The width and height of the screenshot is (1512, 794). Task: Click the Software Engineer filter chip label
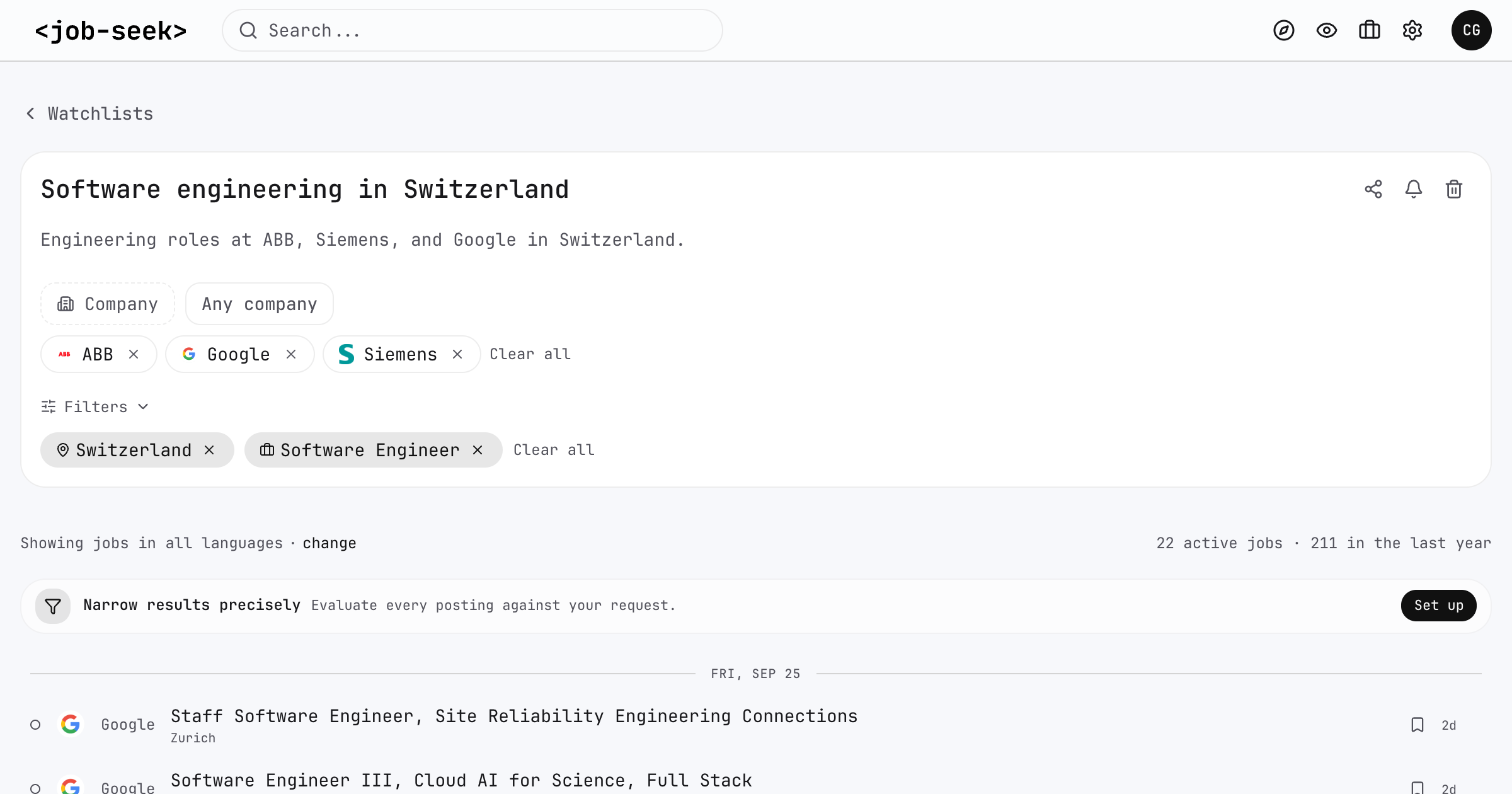[370, 450]
